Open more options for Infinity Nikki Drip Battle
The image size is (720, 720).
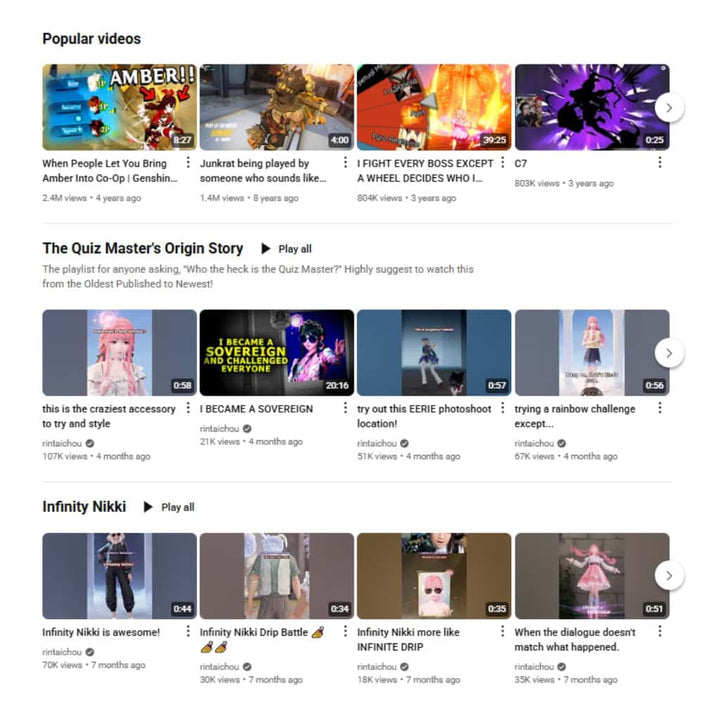[345, 631]
